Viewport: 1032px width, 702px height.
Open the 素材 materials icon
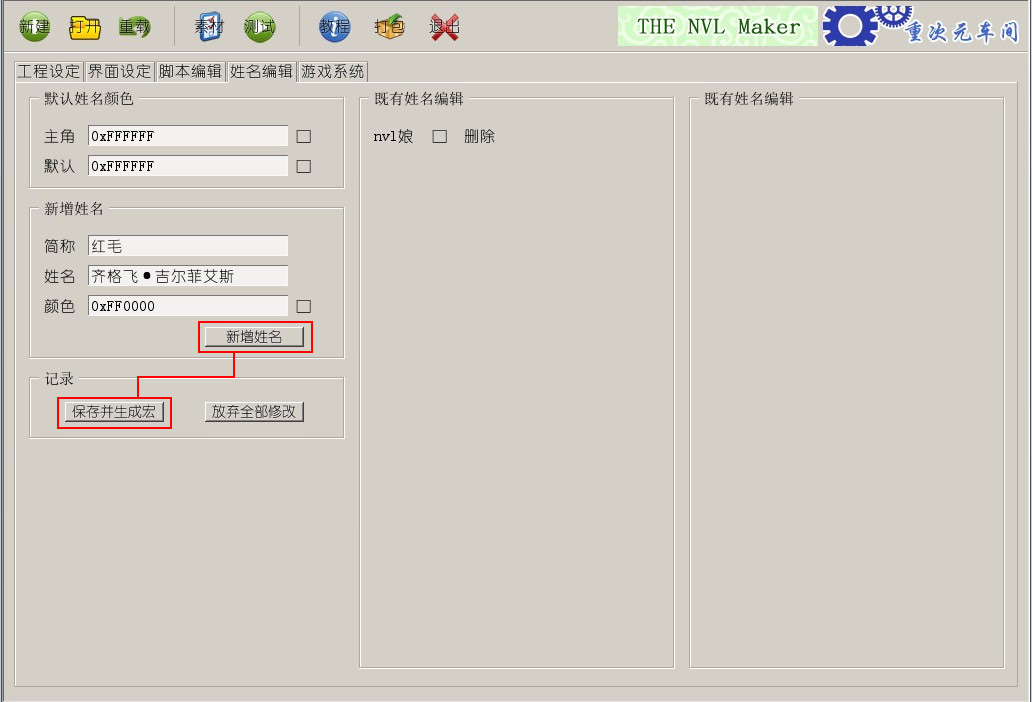[209, 27]
